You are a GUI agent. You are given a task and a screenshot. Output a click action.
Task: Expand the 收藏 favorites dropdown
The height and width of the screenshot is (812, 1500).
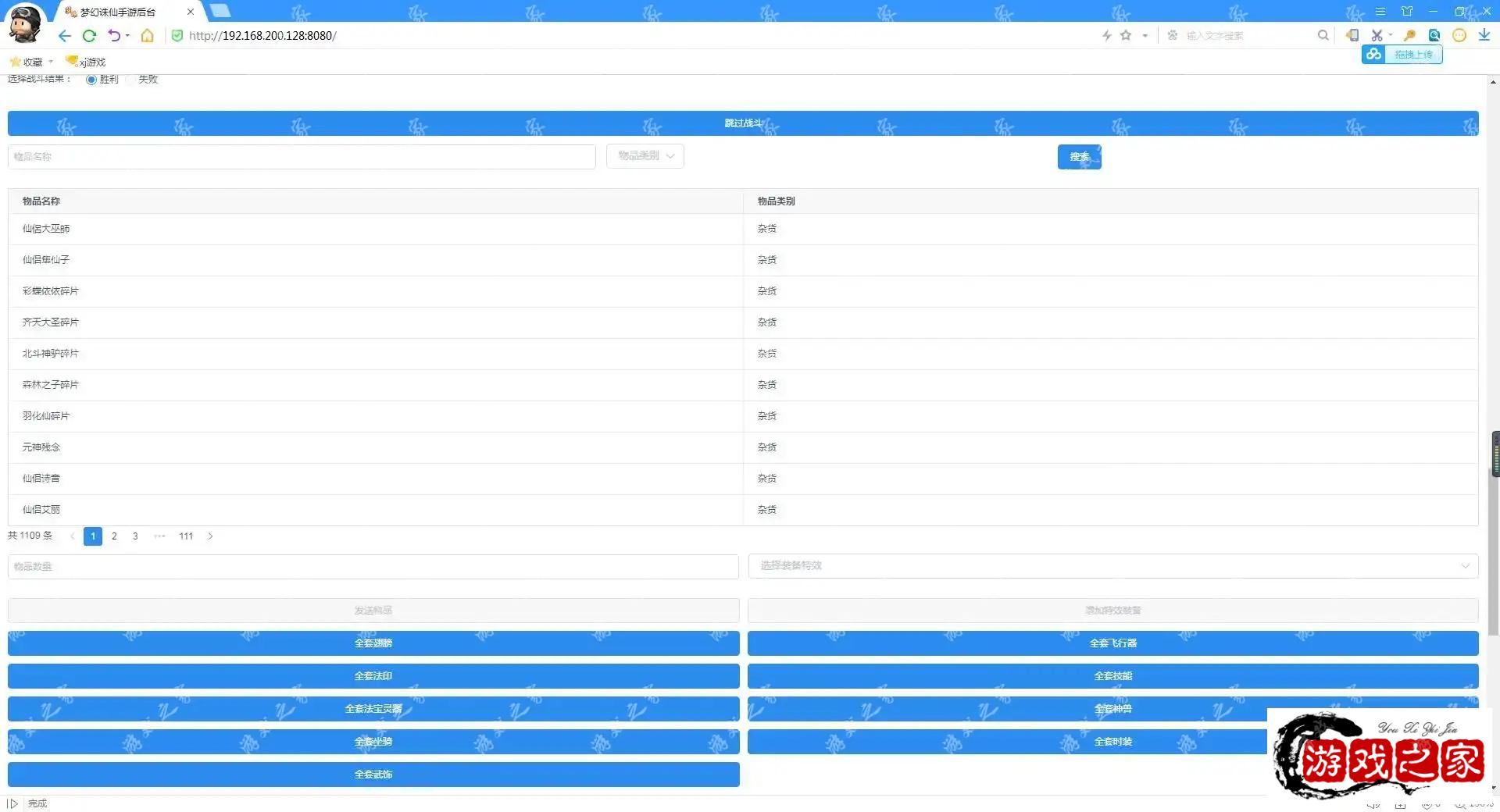click(33, 62)
